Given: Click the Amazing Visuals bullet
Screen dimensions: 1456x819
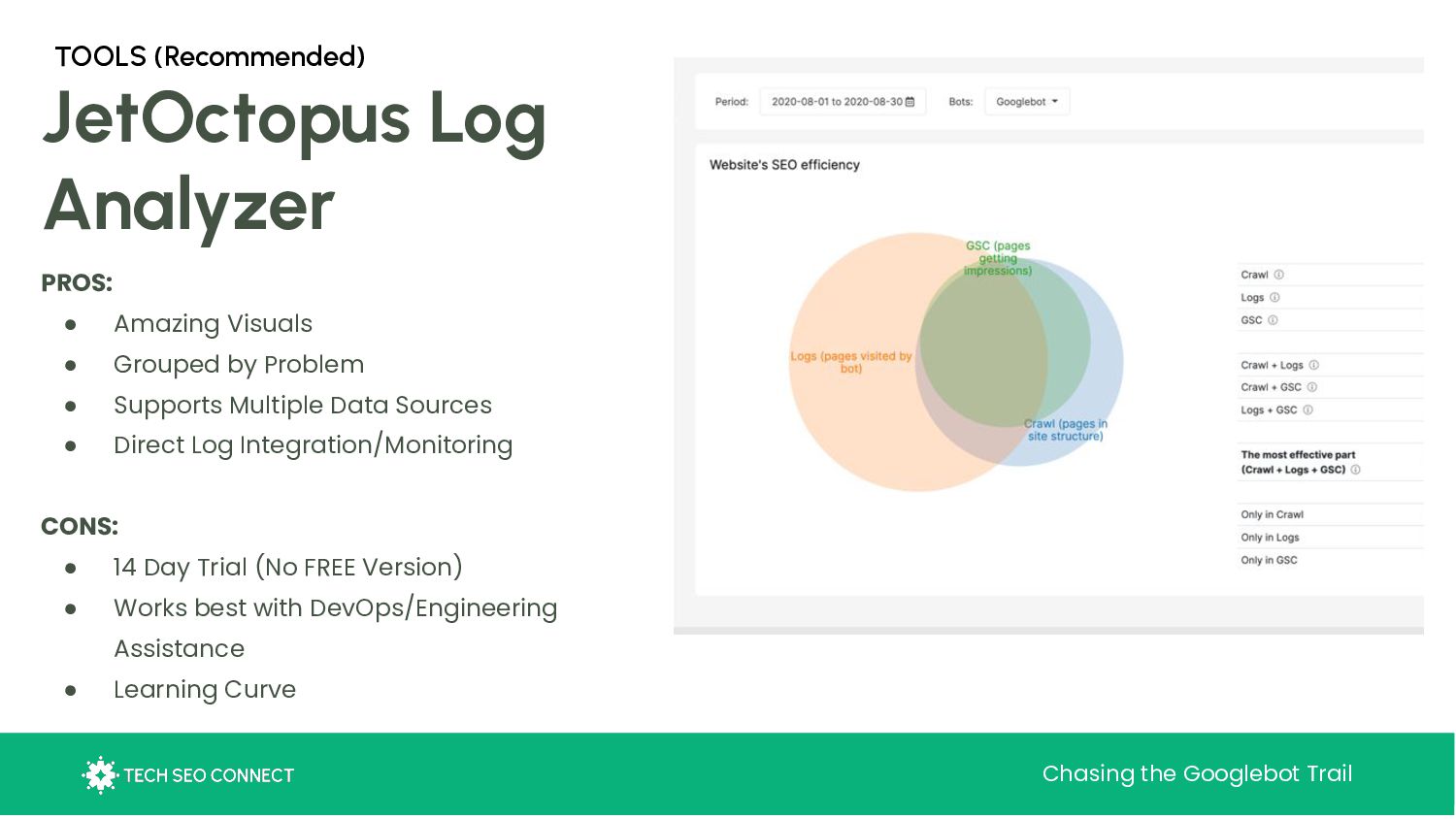Looking at the screenshot, I should pos(213,324).
